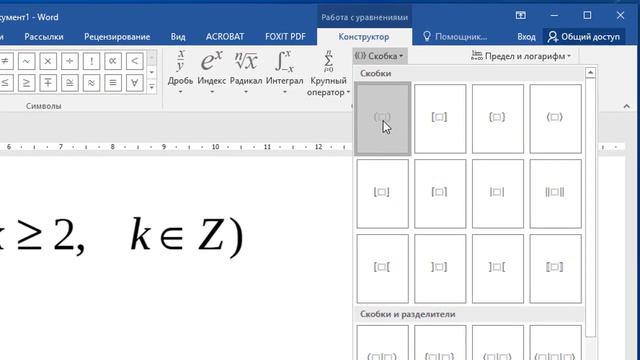
Task: Insert the for-all symbol
Action: [134, 83]
